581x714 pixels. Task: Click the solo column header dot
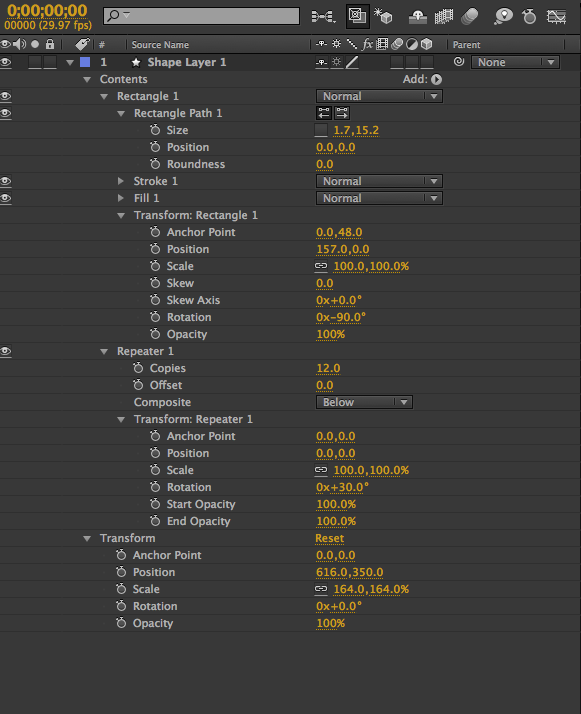tap(35, 44)
